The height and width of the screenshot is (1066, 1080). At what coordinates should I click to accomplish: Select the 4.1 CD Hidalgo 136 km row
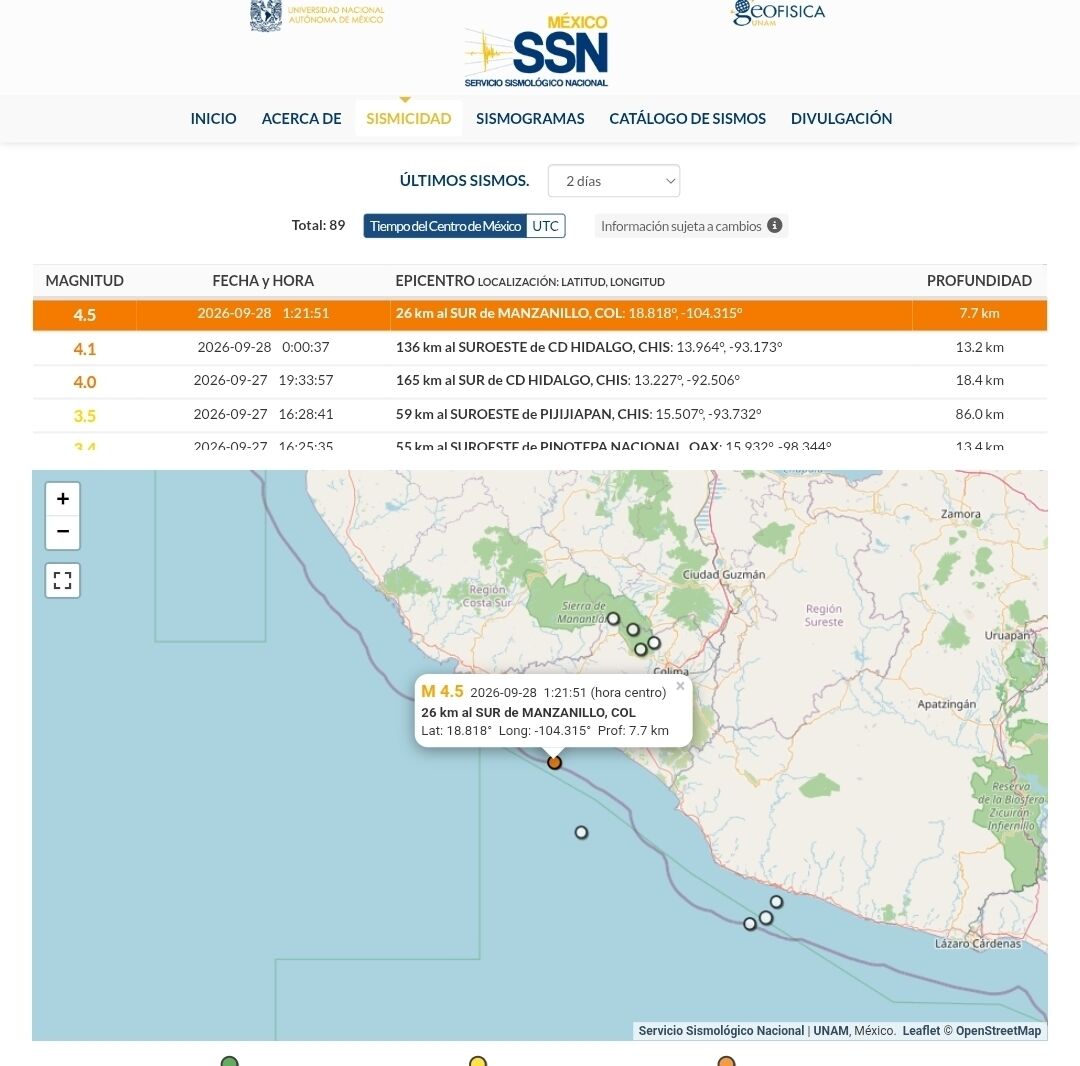(x=539, y=348)
